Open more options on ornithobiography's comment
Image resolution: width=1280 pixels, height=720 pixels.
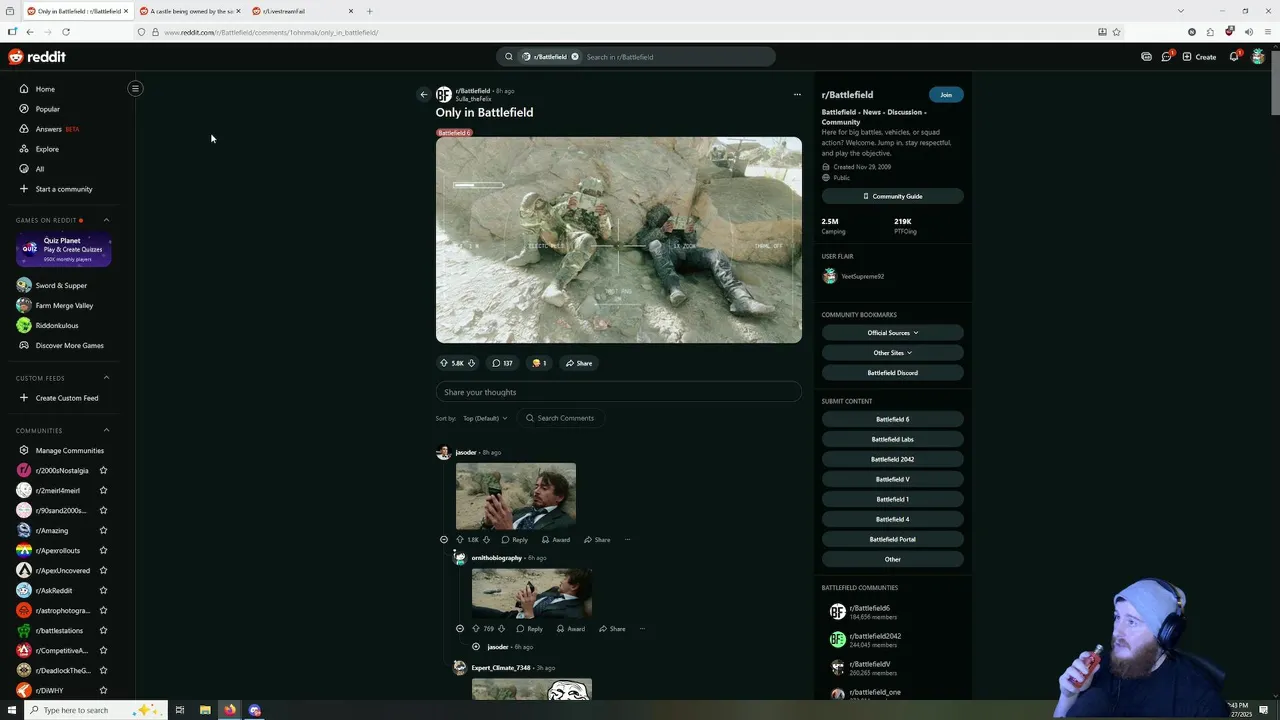(x=642, y=629)
